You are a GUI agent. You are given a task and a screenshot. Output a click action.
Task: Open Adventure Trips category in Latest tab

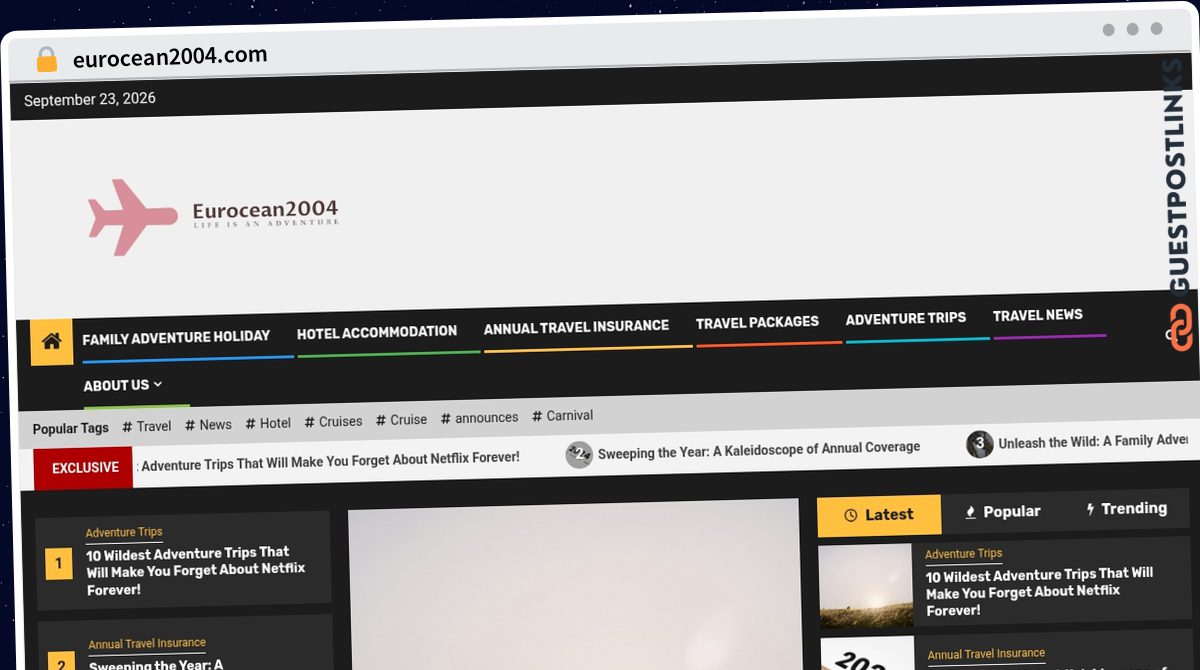click(963, 554)
